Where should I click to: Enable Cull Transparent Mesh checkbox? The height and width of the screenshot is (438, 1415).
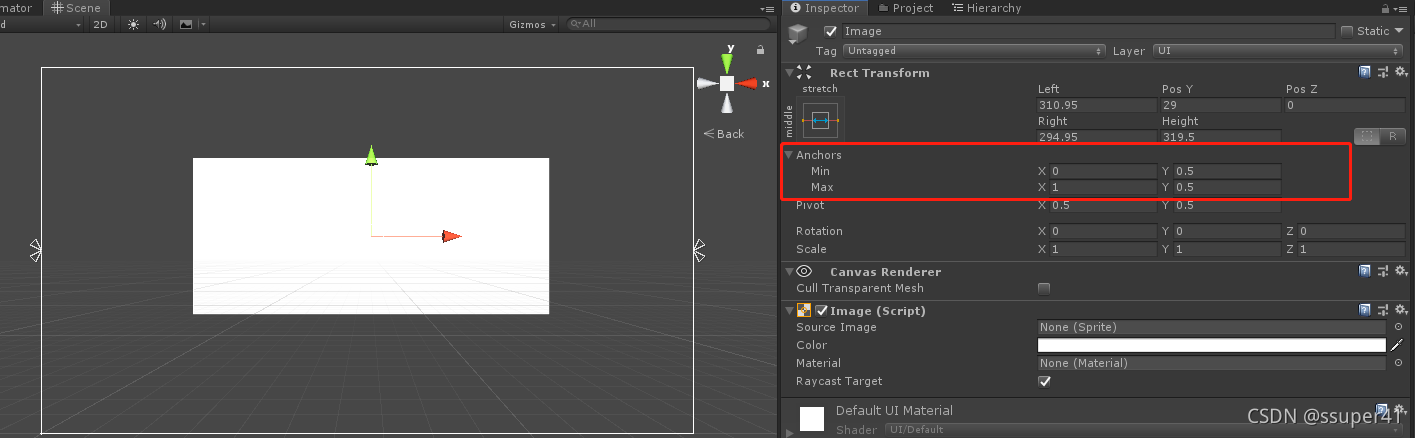point(1044,288)
